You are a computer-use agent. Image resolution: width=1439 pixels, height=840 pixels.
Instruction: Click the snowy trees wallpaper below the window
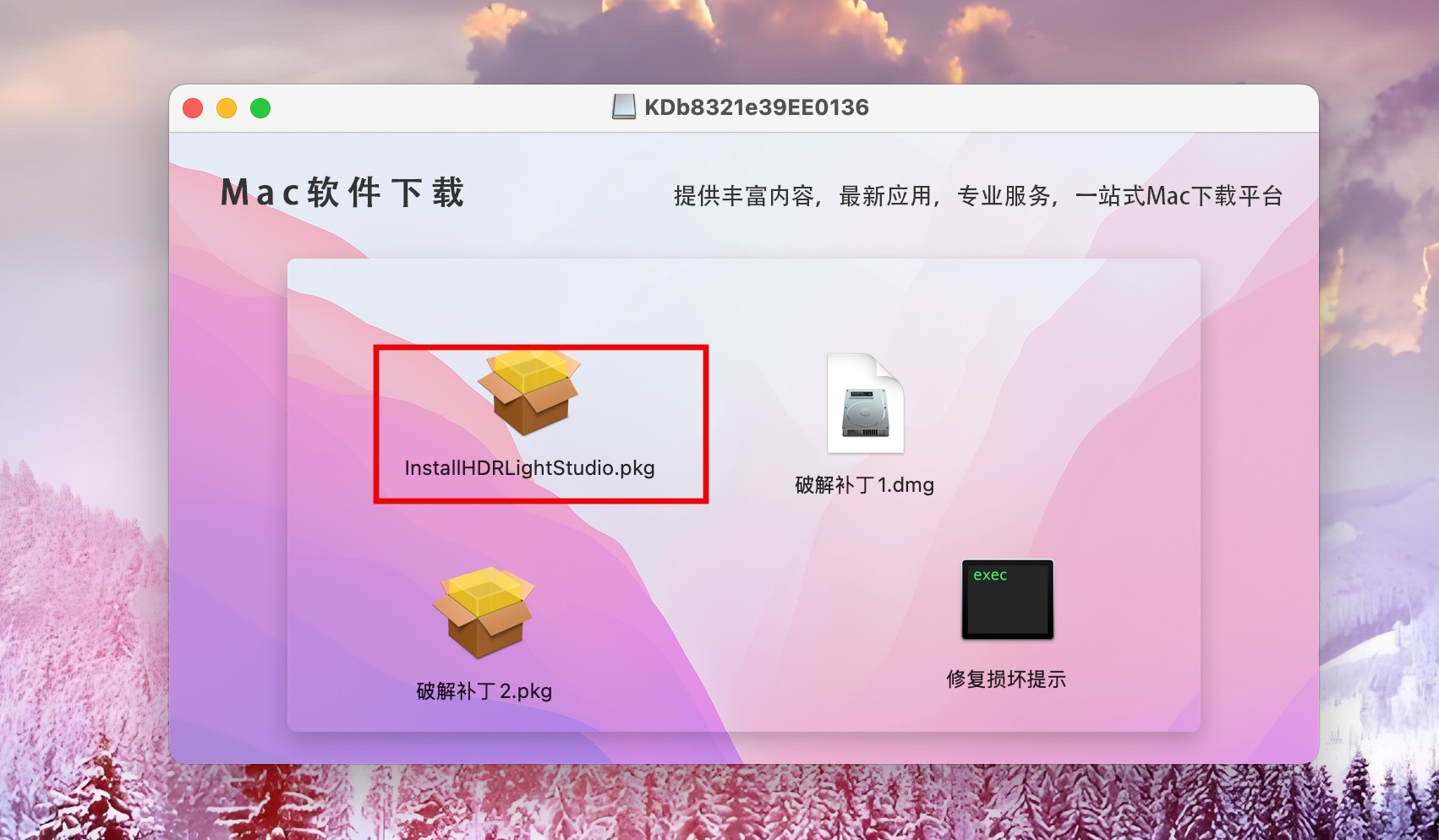[719, 803]
